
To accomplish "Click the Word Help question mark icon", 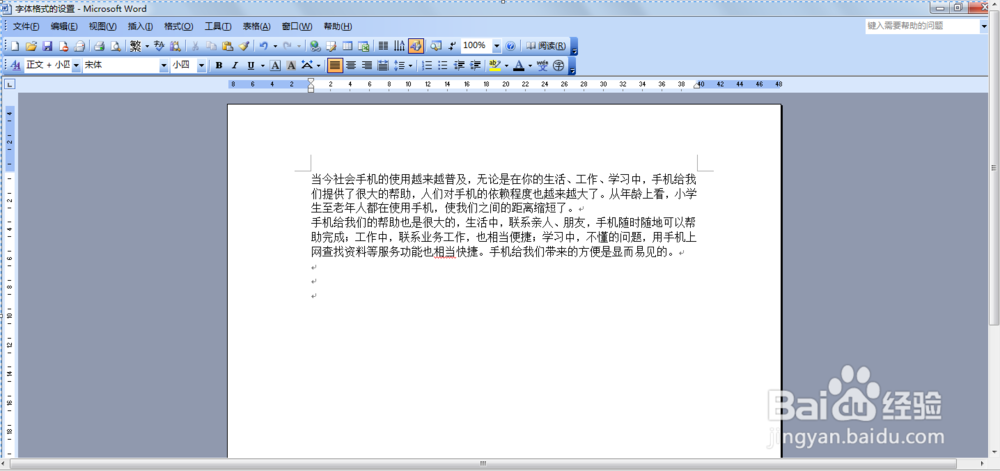I will (x=510, y=46).
